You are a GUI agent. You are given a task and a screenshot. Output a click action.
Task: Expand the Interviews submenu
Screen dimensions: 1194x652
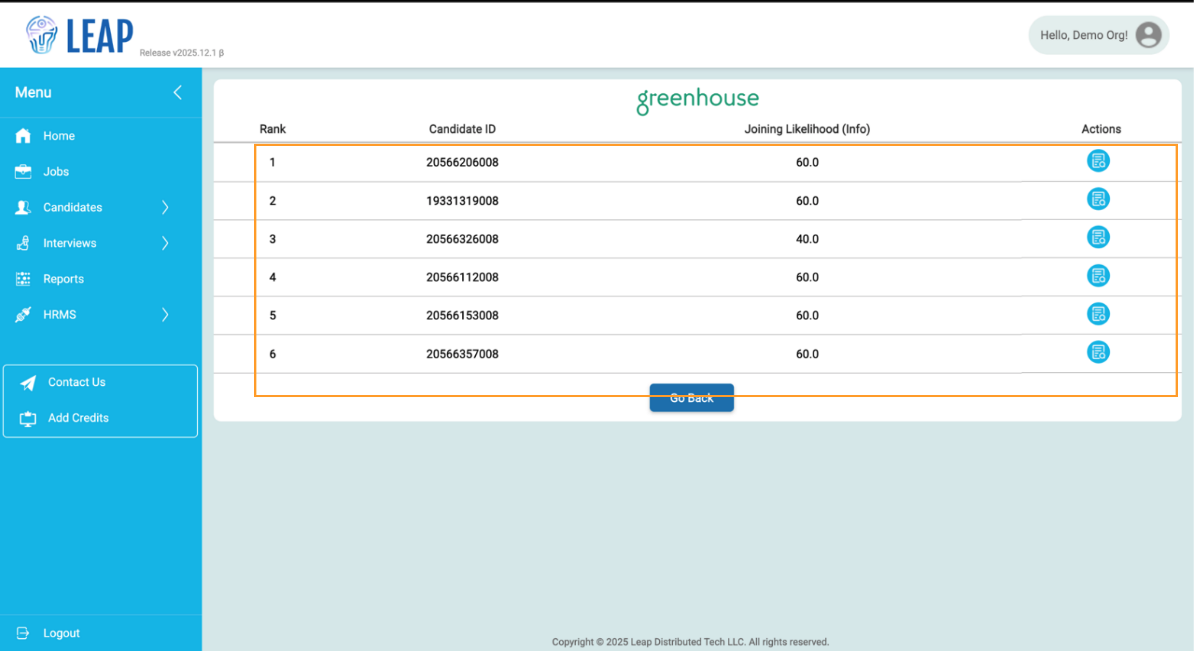point(165,243)
